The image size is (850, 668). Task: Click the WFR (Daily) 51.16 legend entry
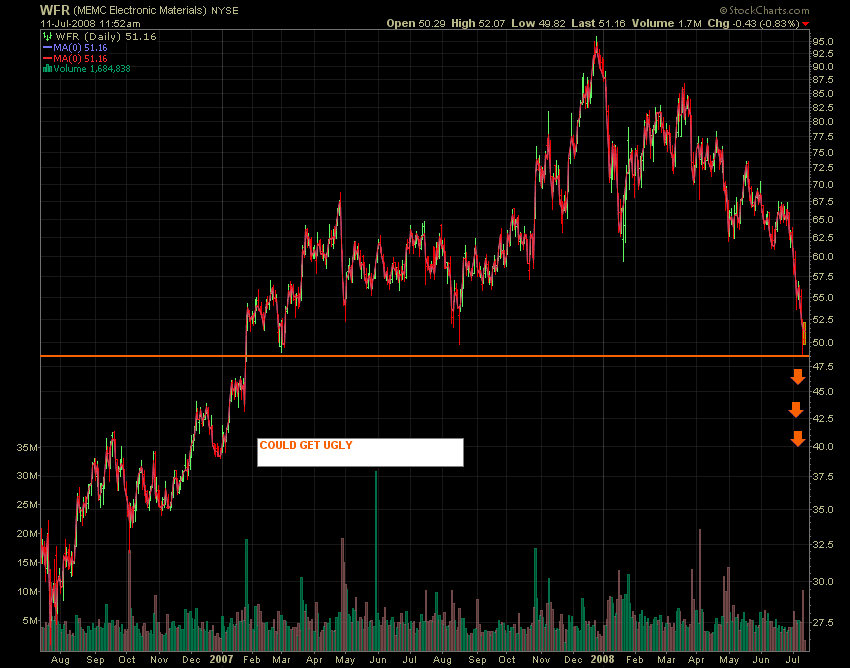point(105,37)
